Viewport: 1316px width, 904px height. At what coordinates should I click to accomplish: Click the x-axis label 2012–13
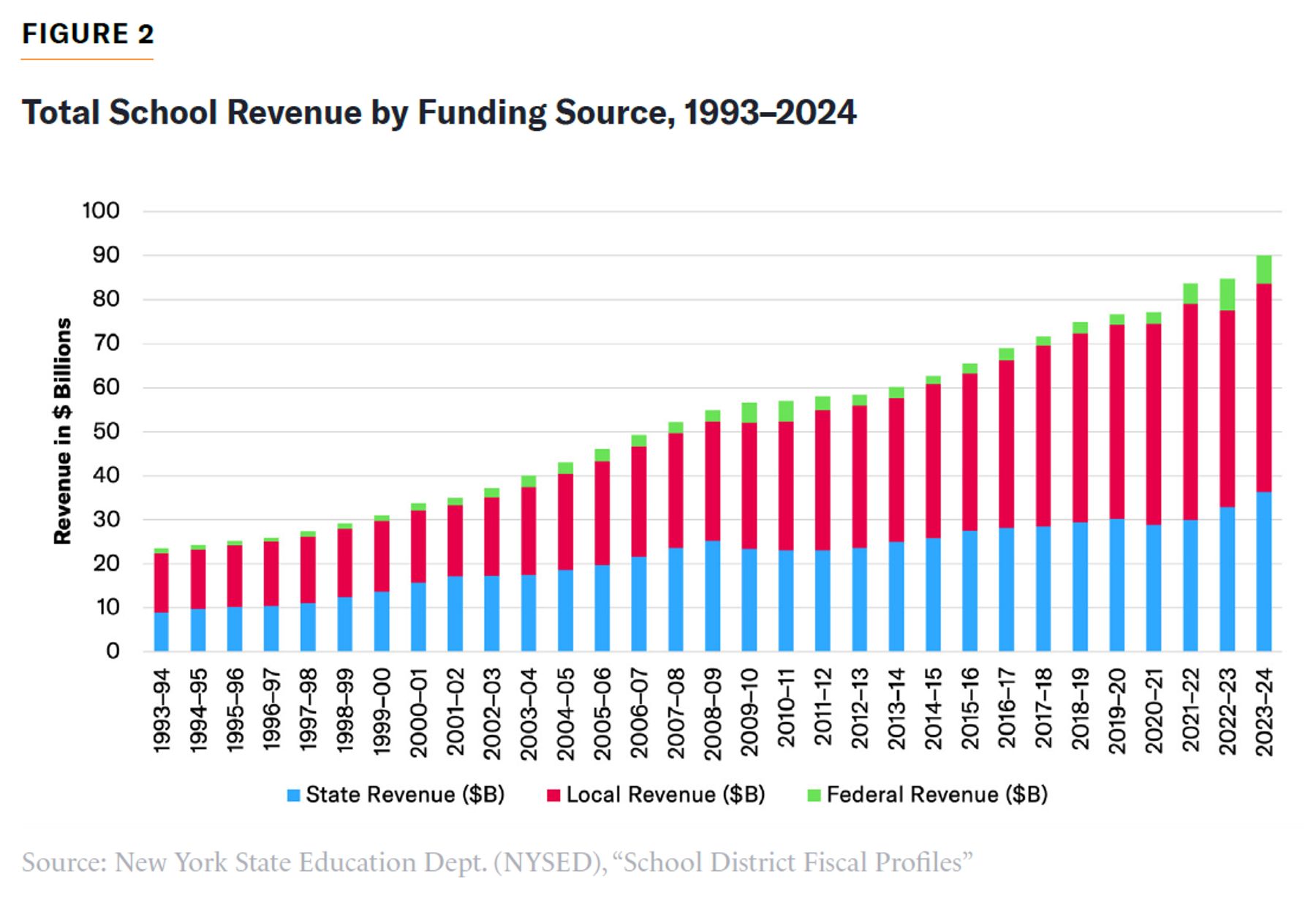point(859,708)
